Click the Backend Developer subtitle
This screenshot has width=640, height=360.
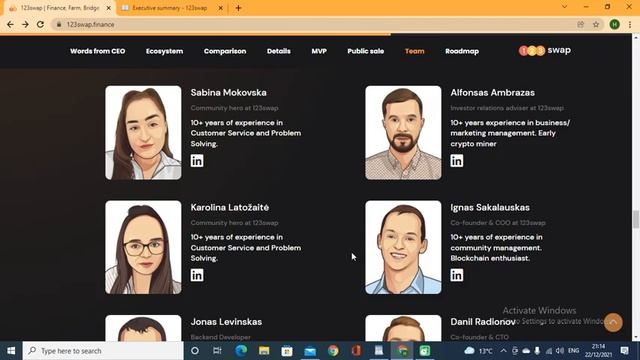(220, 337)
